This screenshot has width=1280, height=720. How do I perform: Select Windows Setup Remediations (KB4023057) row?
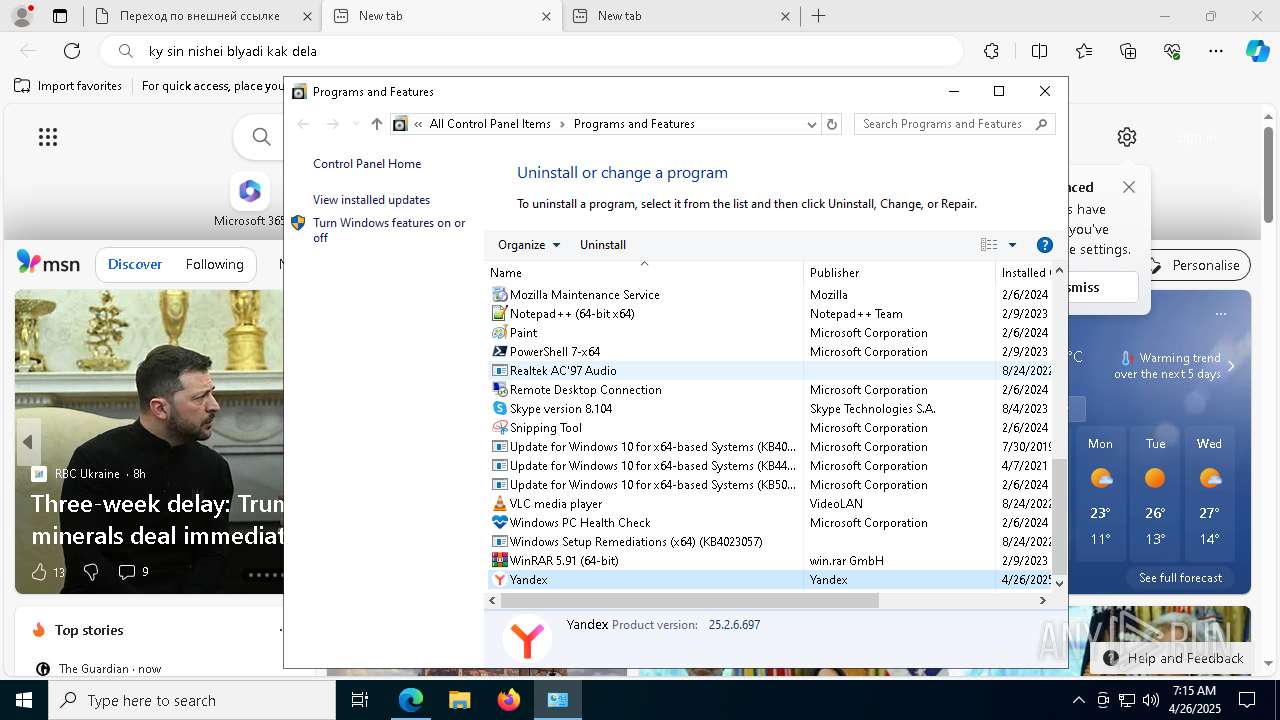pos(770,542)
